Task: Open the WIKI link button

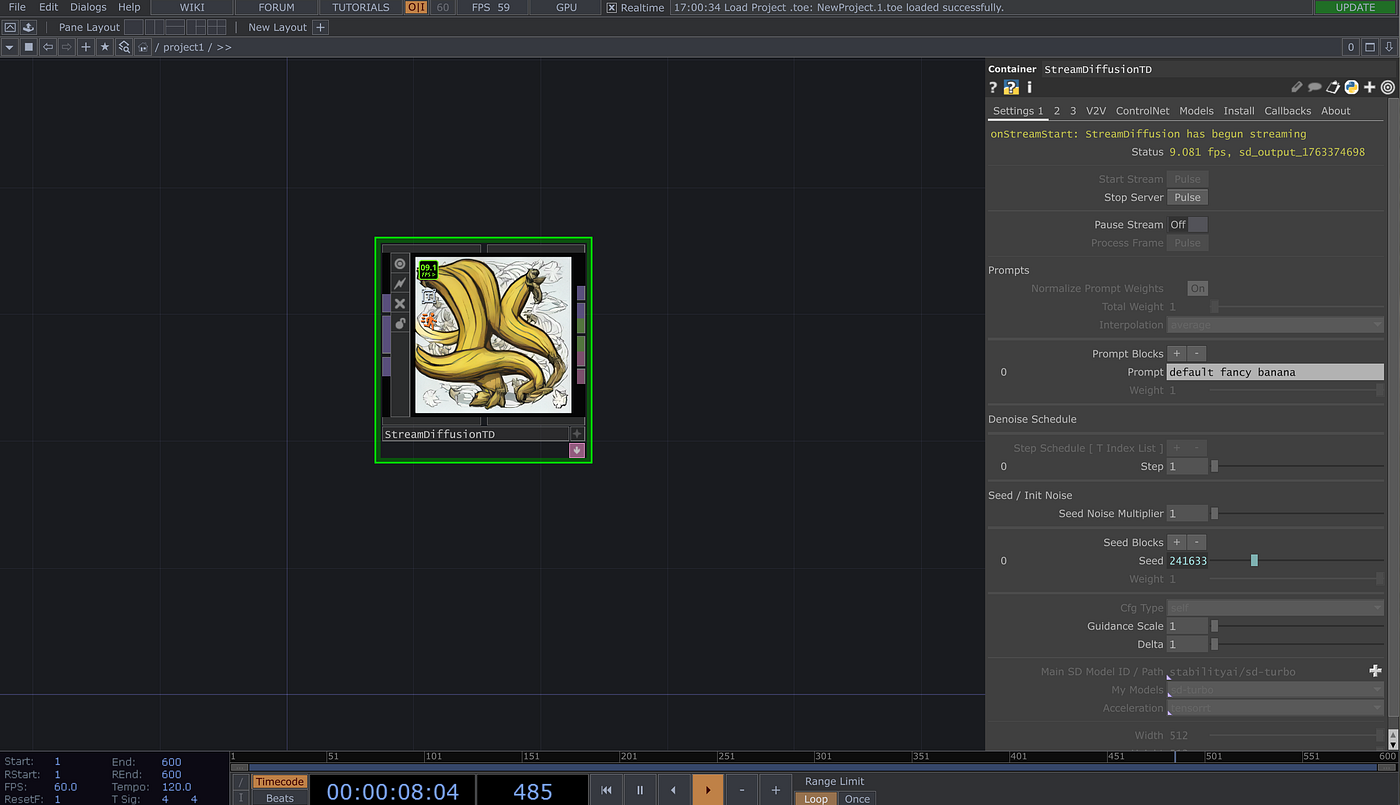Action: tap(192, 7)
